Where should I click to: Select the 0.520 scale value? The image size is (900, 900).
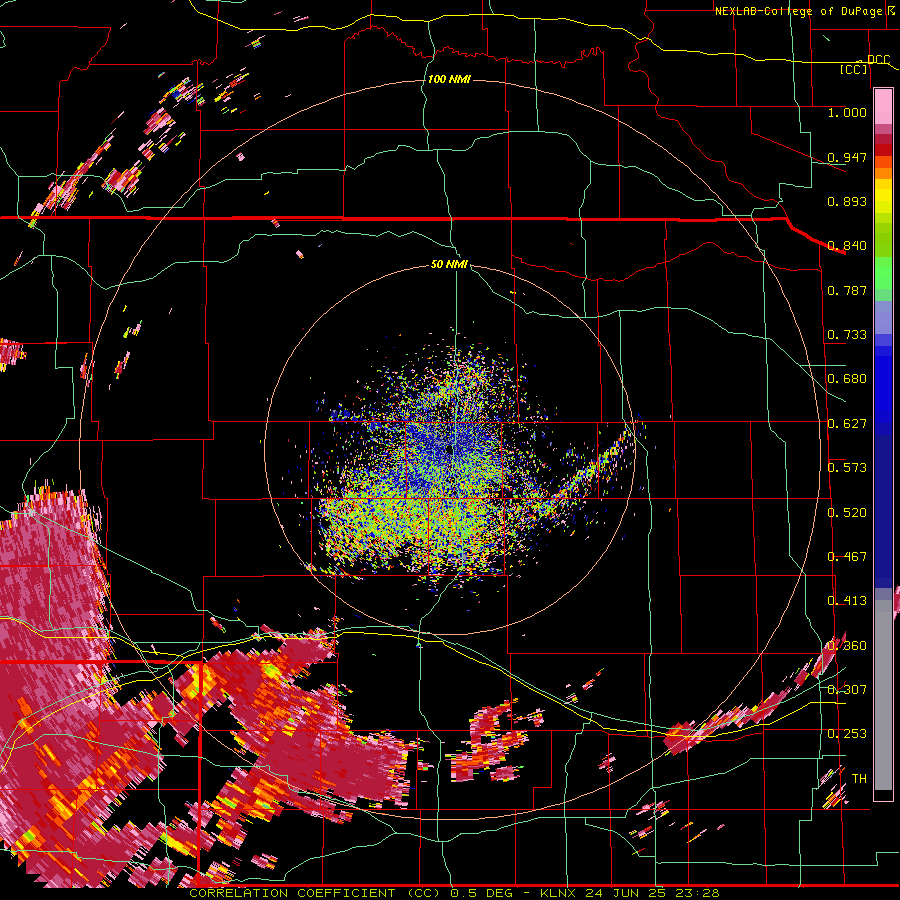coord(847,513)
